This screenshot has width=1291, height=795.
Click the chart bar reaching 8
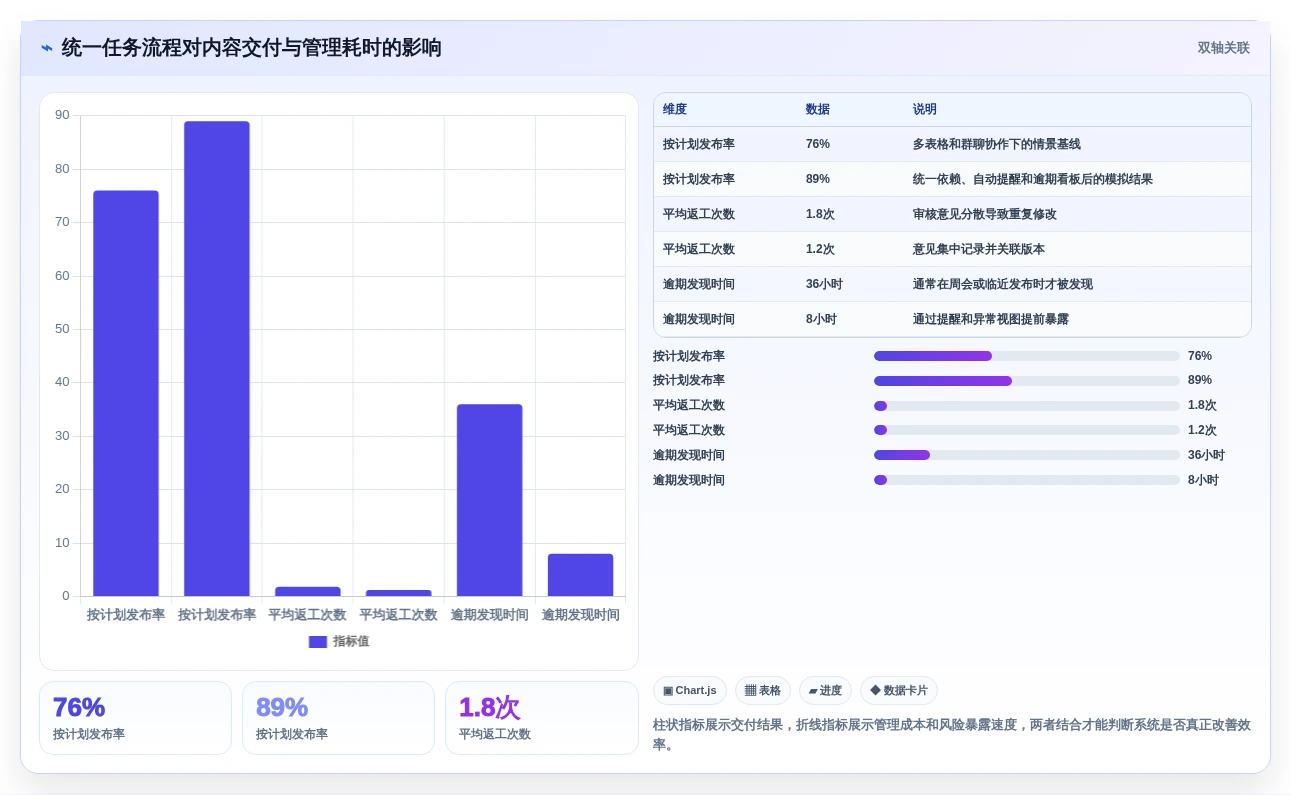coord(580,575)
